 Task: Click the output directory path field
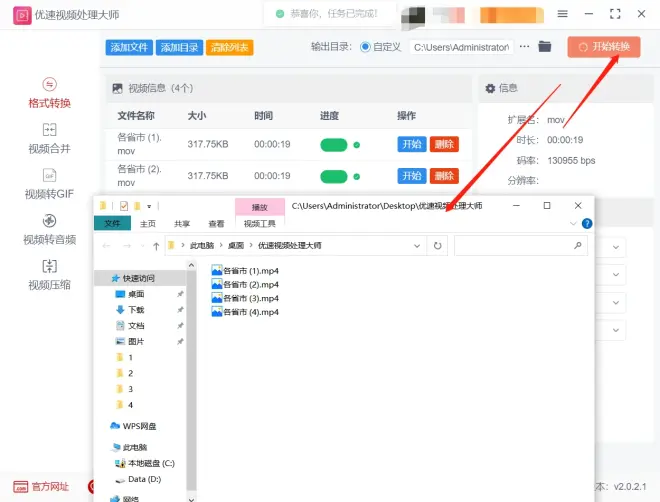coord(461,47)
